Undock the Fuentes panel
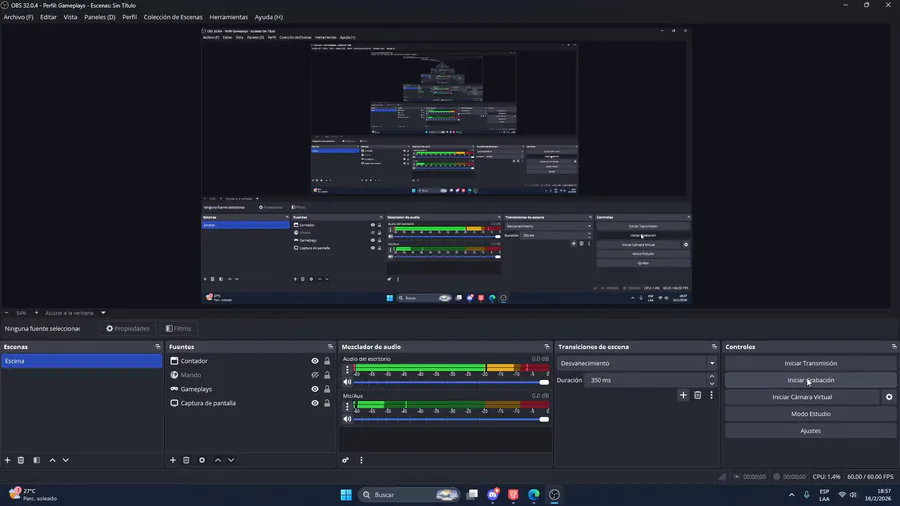Viewport: 900px width, 506px height. point(330,347)
